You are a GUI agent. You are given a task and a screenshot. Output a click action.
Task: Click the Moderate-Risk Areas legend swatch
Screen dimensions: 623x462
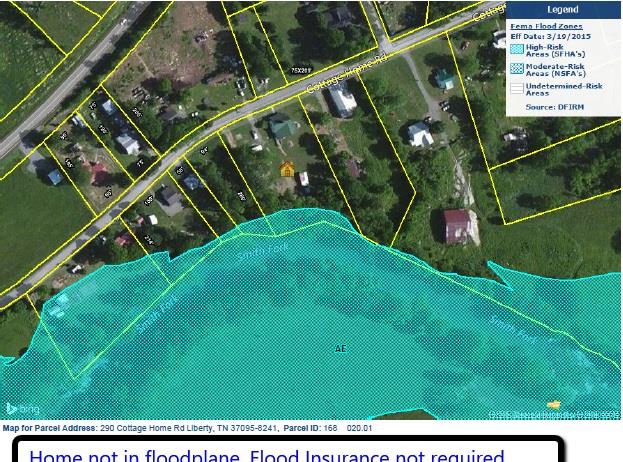(517, 68)
